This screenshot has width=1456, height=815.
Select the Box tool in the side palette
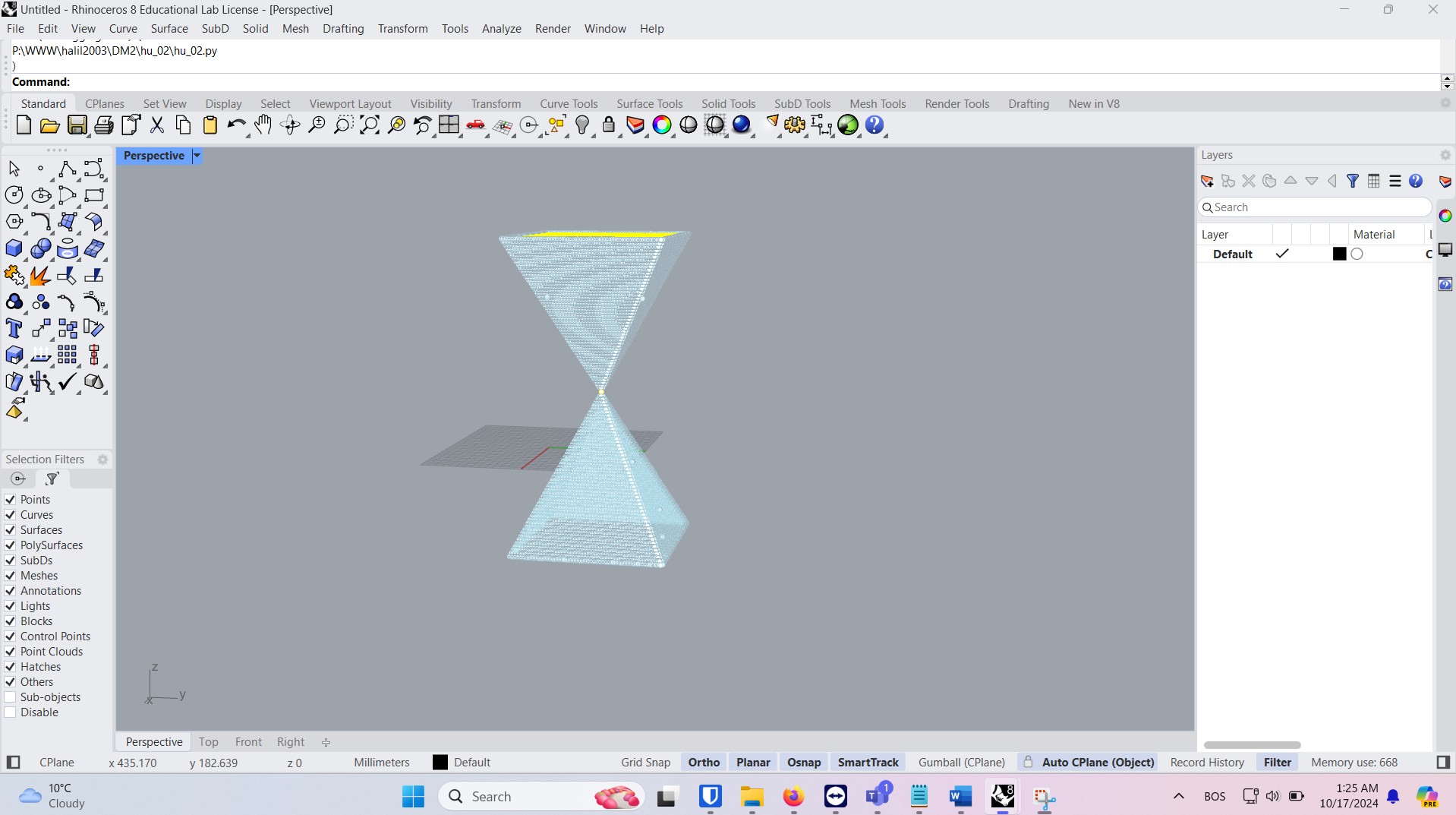click(x=14, y=248)
